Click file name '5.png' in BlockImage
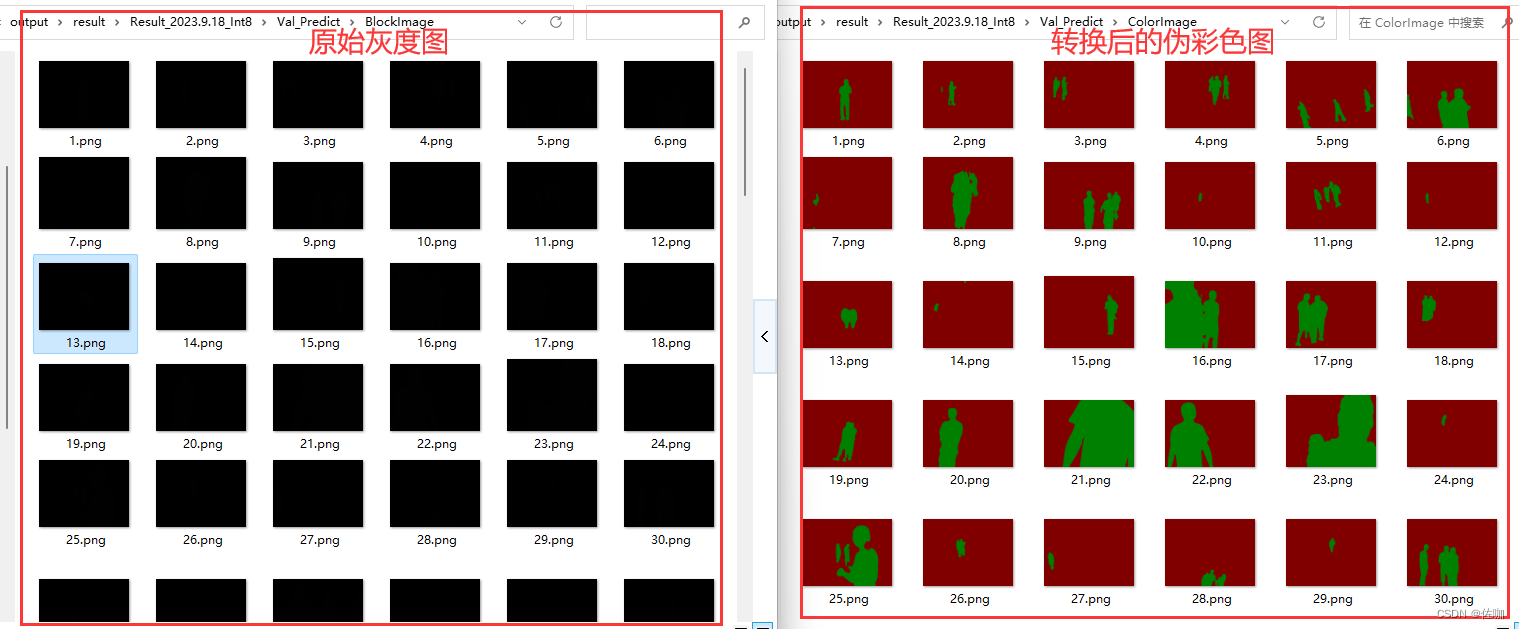 [553, 141]
